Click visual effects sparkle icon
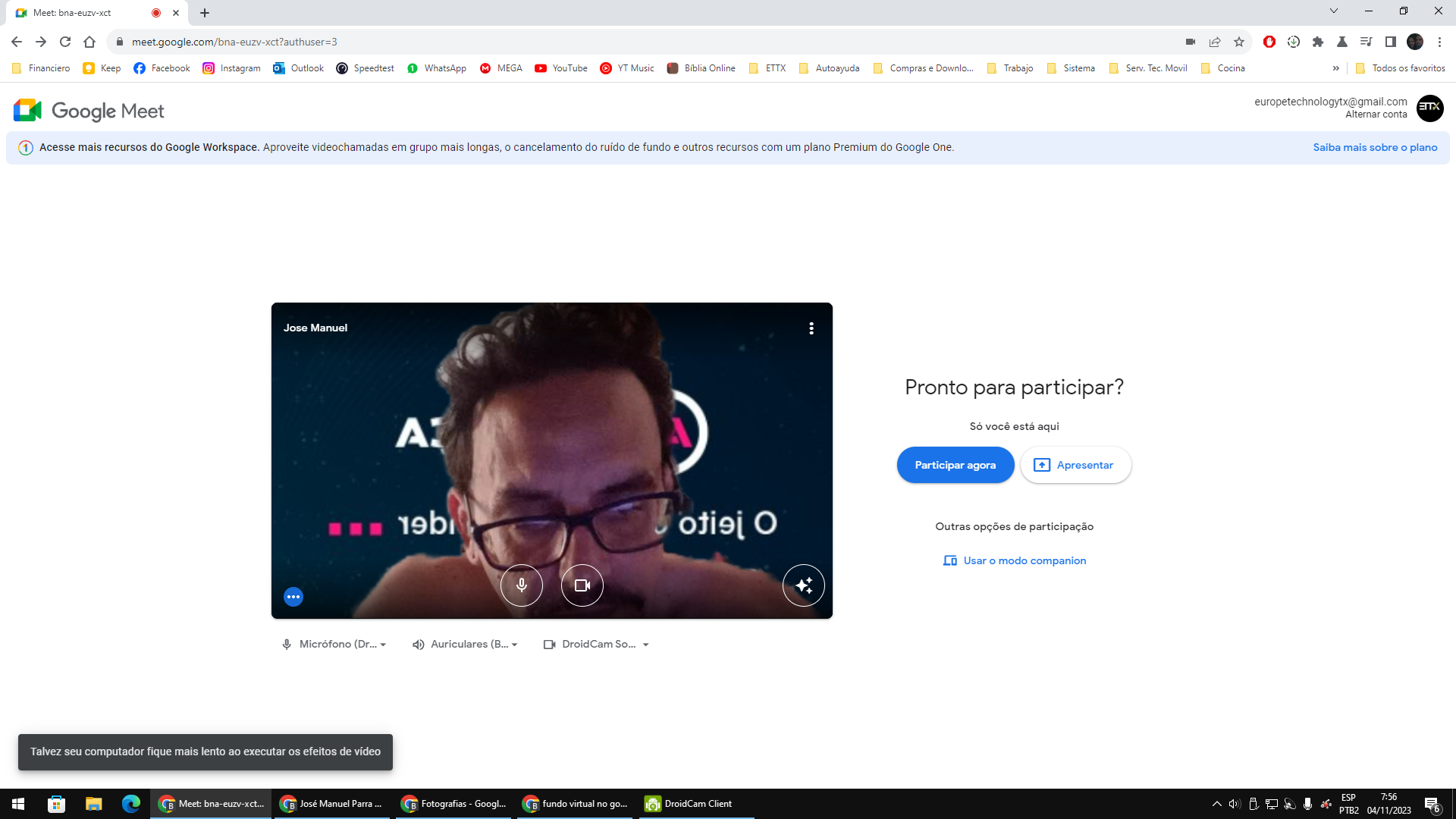The image size is (1456, 819). click(804, 585)
